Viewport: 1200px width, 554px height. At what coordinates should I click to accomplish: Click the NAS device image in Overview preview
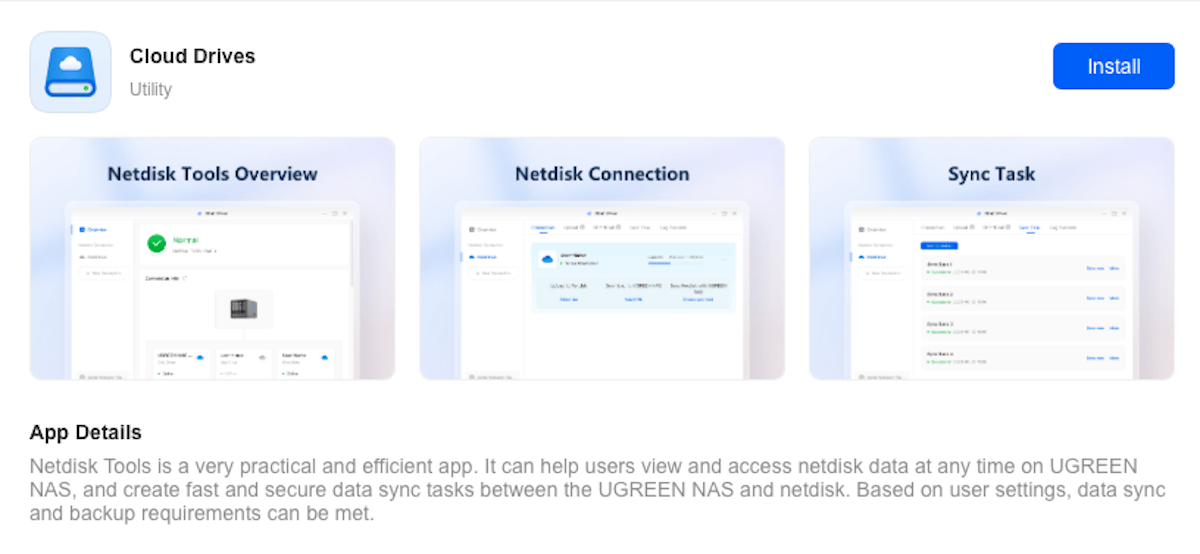tap(244, 309)
